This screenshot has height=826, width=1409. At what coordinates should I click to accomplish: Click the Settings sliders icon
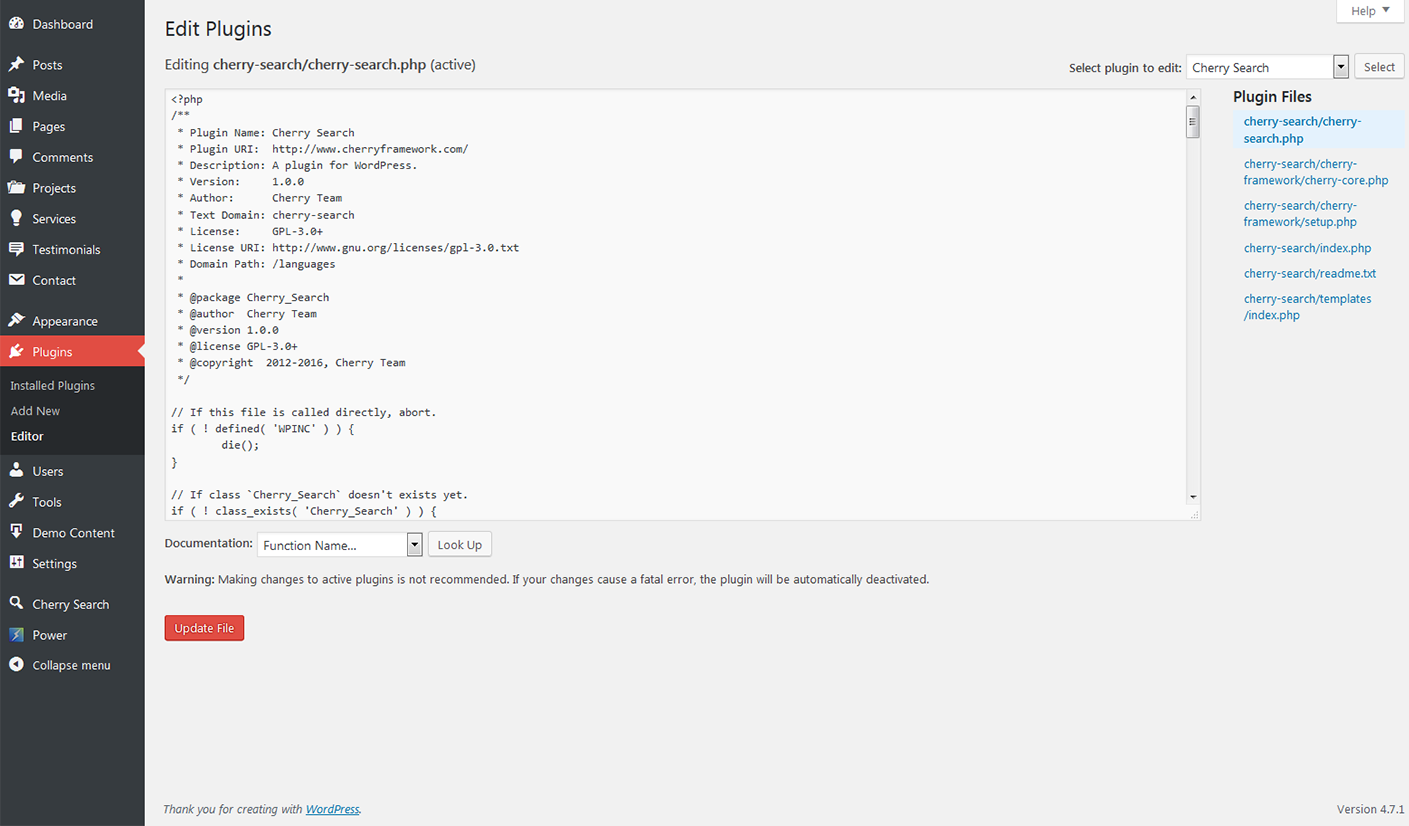tap(16, 564)
